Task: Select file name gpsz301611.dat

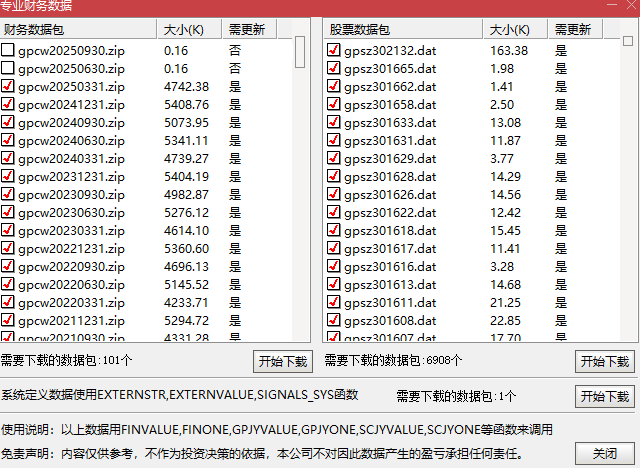Action: coord(390,302)
